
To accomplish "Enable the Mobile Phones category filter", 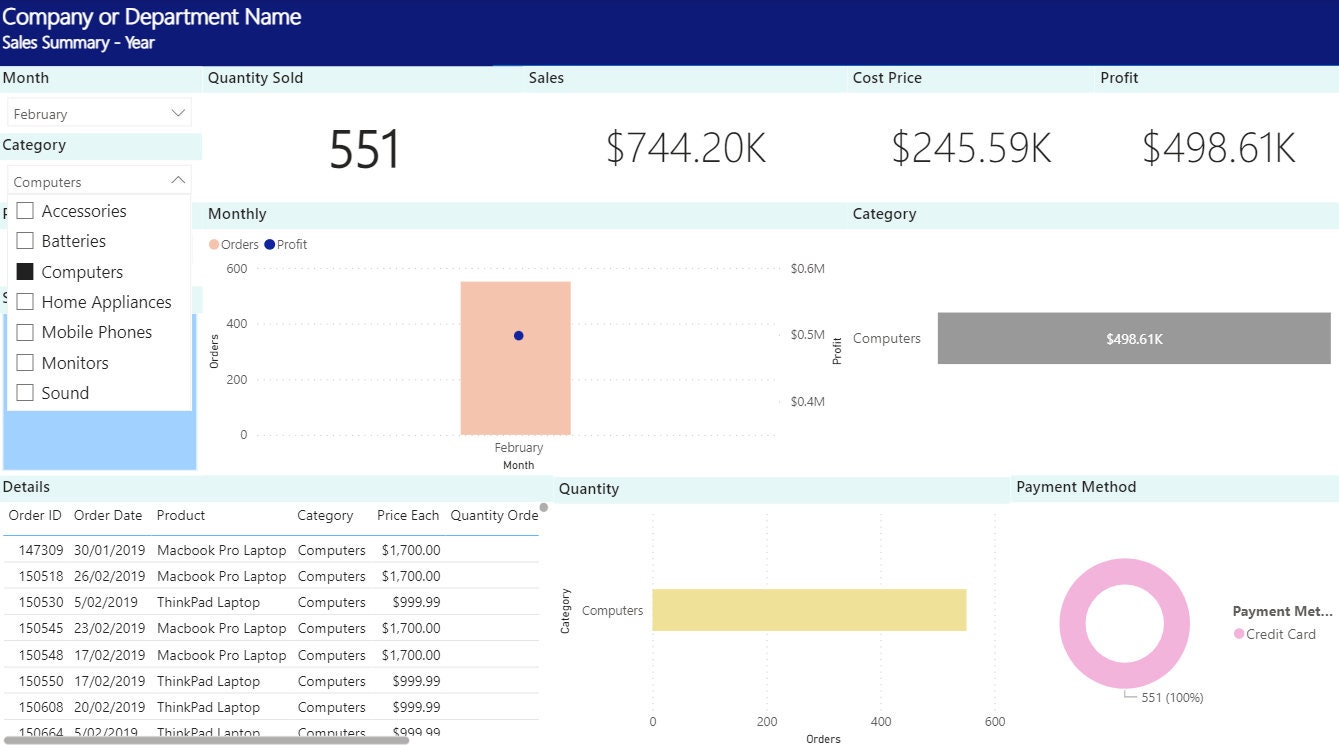I will pos(25,332).
